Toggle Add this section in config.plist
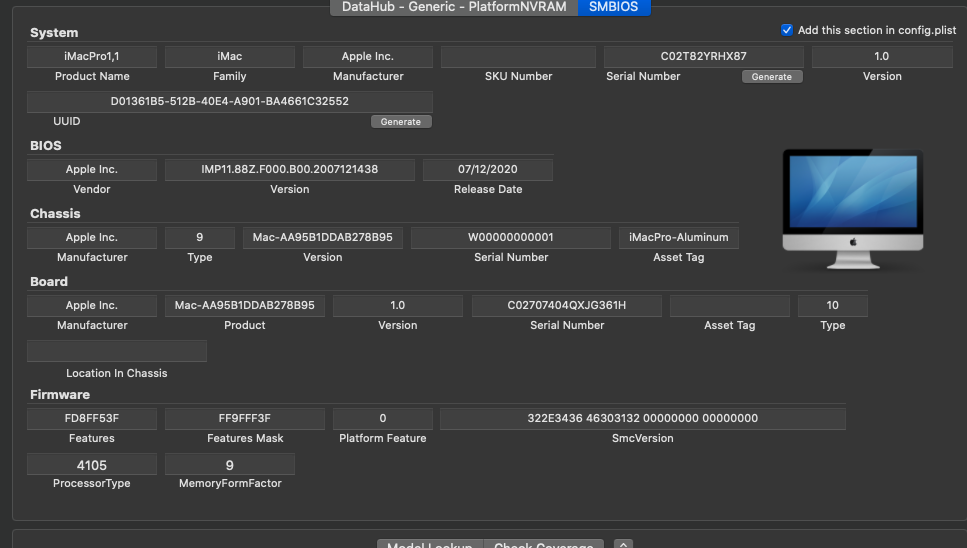 (x=787, y=30)
